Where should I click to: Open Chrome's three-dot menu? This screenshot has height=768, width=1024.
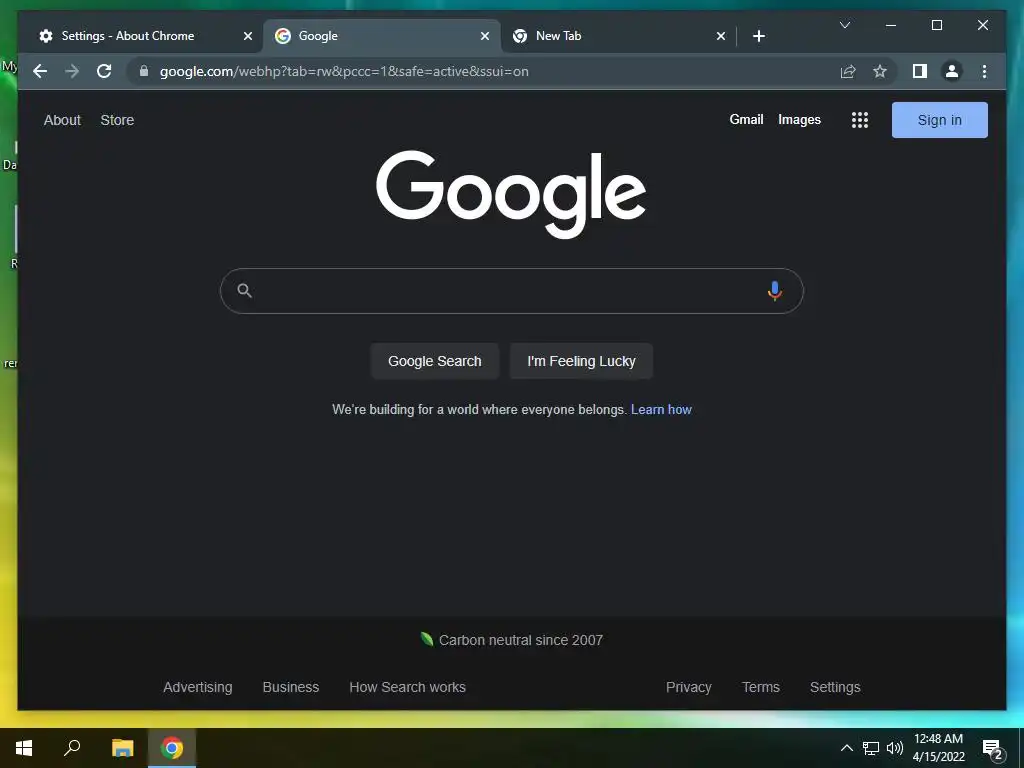[x=984, y=71]
